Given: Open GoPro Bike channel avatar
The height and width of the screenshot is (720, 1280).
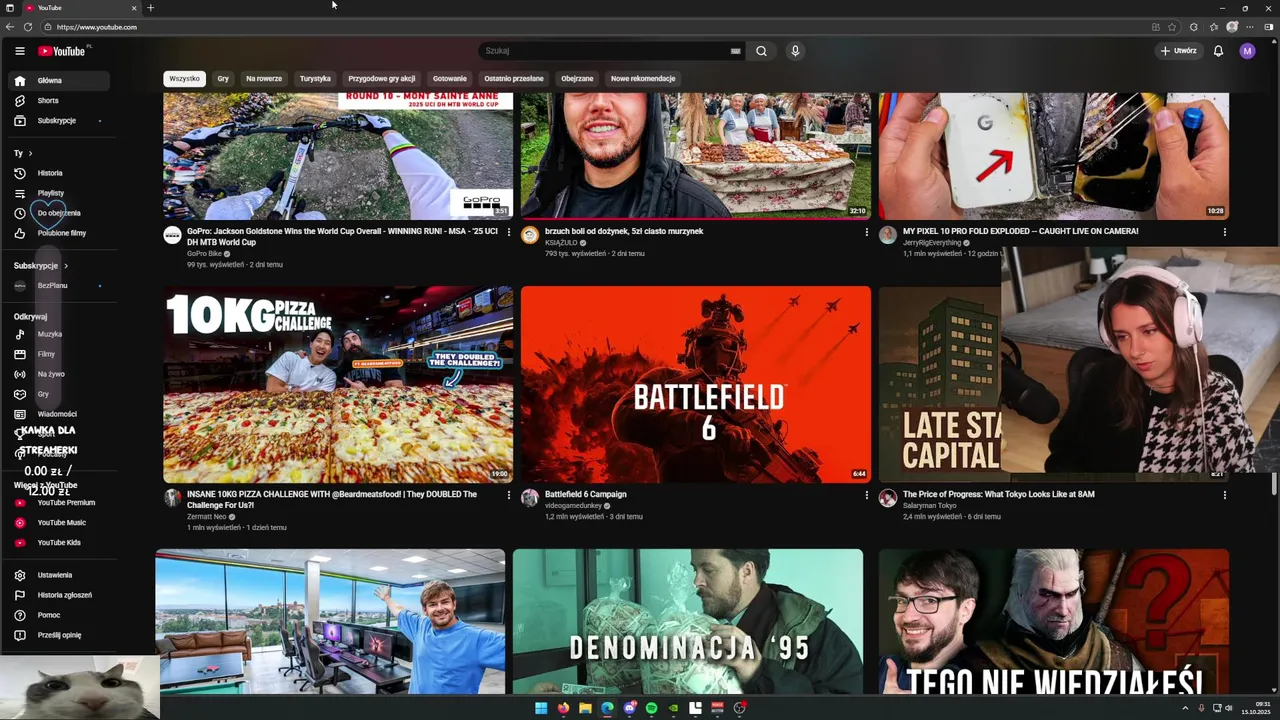Looking at the screenshot, I should 172,235.
